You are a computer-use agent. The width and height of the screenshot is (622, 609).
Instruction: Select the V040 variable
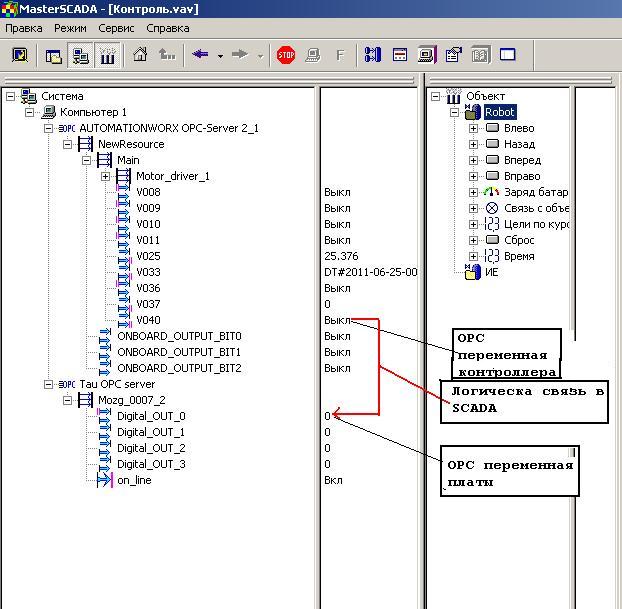[148, 320]
